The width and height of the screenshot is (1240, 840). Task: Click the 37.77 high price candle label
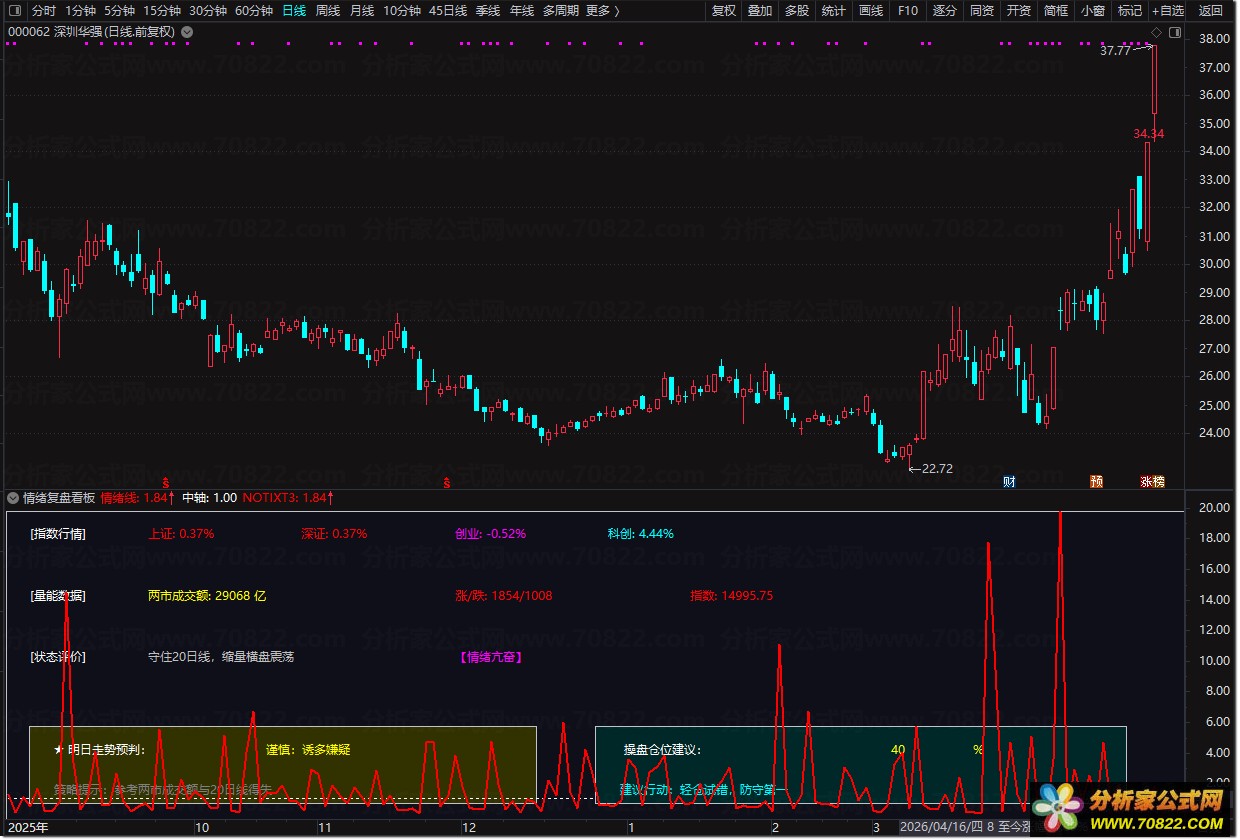[1114, 50]
